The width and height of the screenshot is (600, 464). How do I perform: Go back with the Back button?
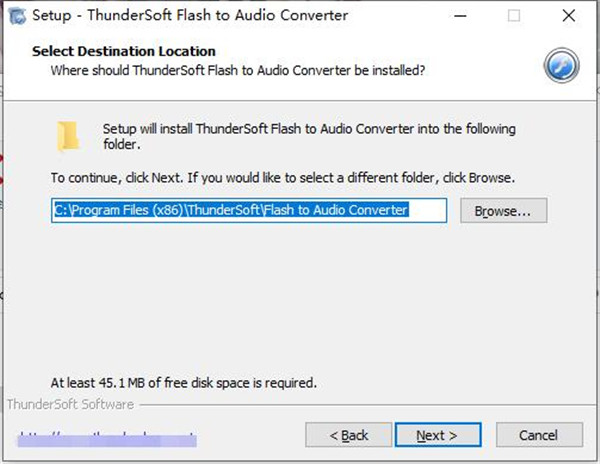(349, 435)
